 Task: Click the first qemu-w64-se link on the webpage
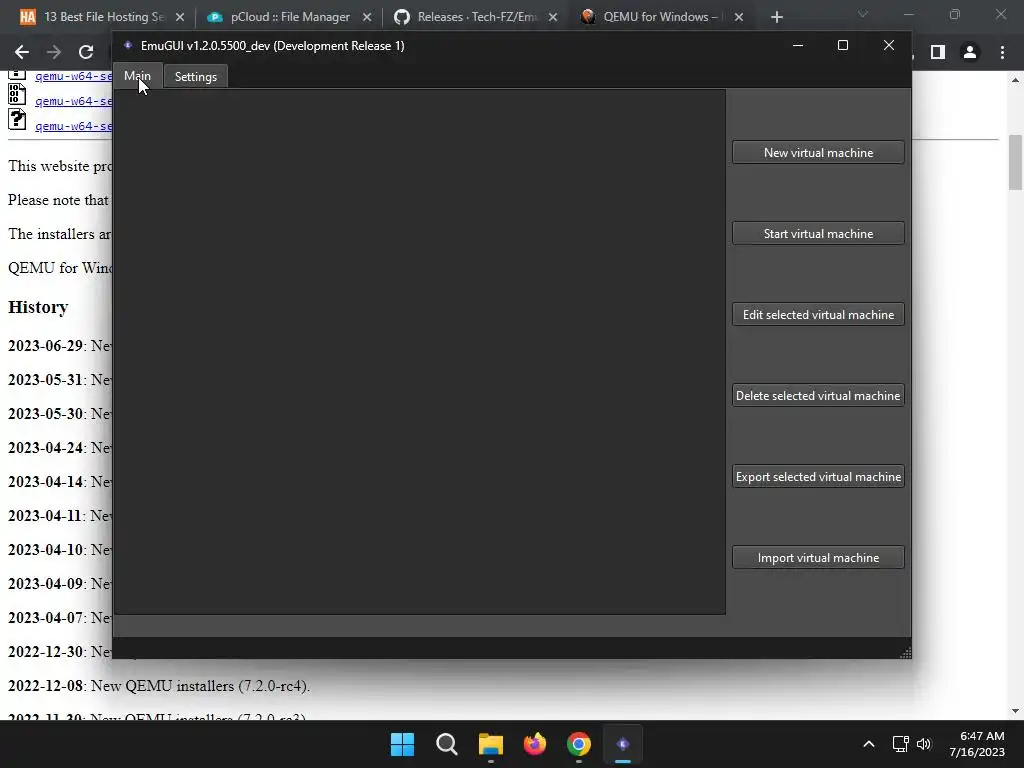[x=73, y=76]
